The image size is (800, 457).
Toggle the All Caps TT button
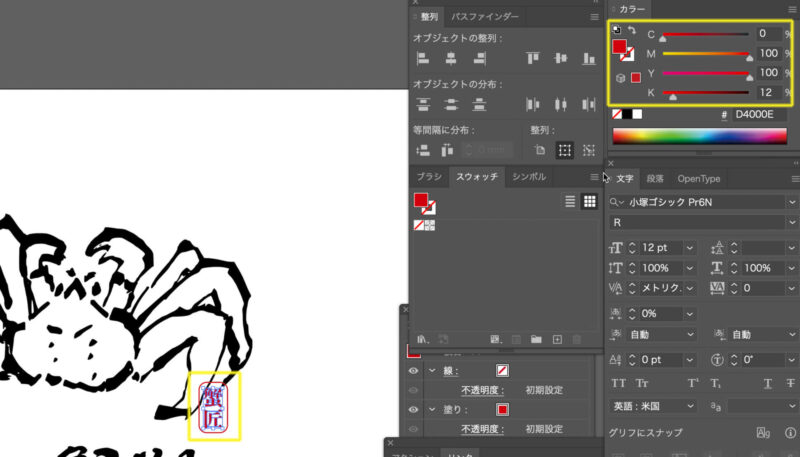(618, 384)
